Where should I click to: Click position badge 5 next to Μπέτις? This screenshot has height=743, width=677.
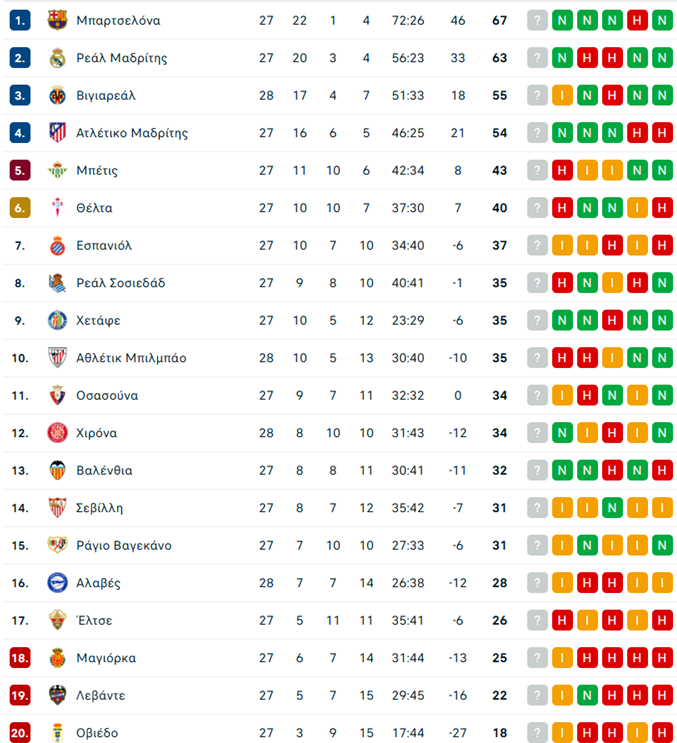[20, 171]
